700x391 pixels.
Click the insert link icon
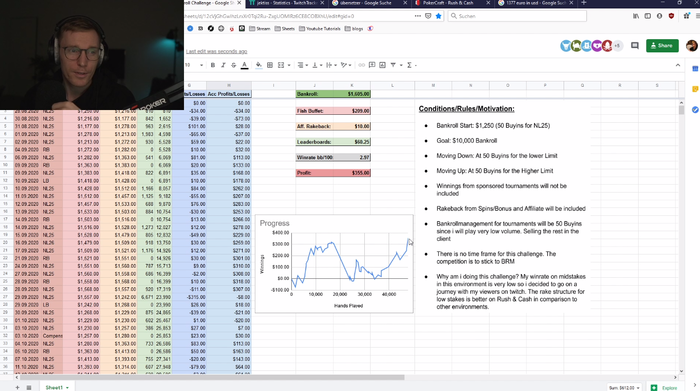[x=361, y=65]
